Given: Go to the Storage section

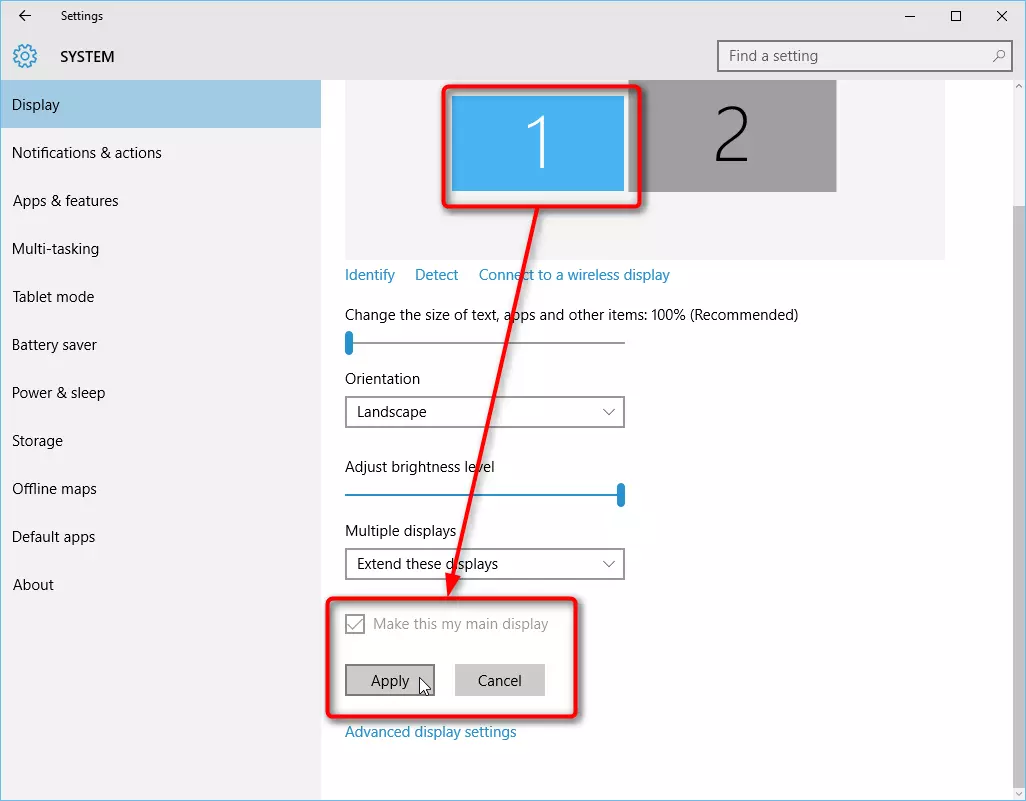Looking at the screenshot, I should click(x=160, y=440).
